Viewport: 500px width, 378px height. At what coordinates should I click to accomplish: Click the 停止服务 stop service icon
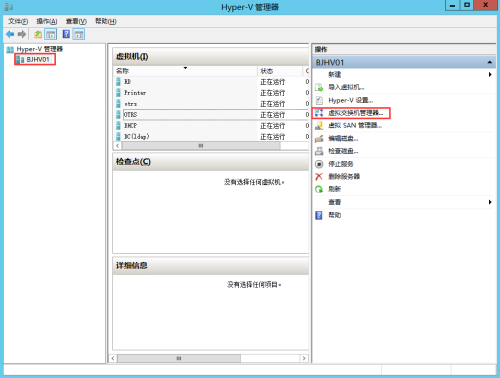[x=319, y=164]
